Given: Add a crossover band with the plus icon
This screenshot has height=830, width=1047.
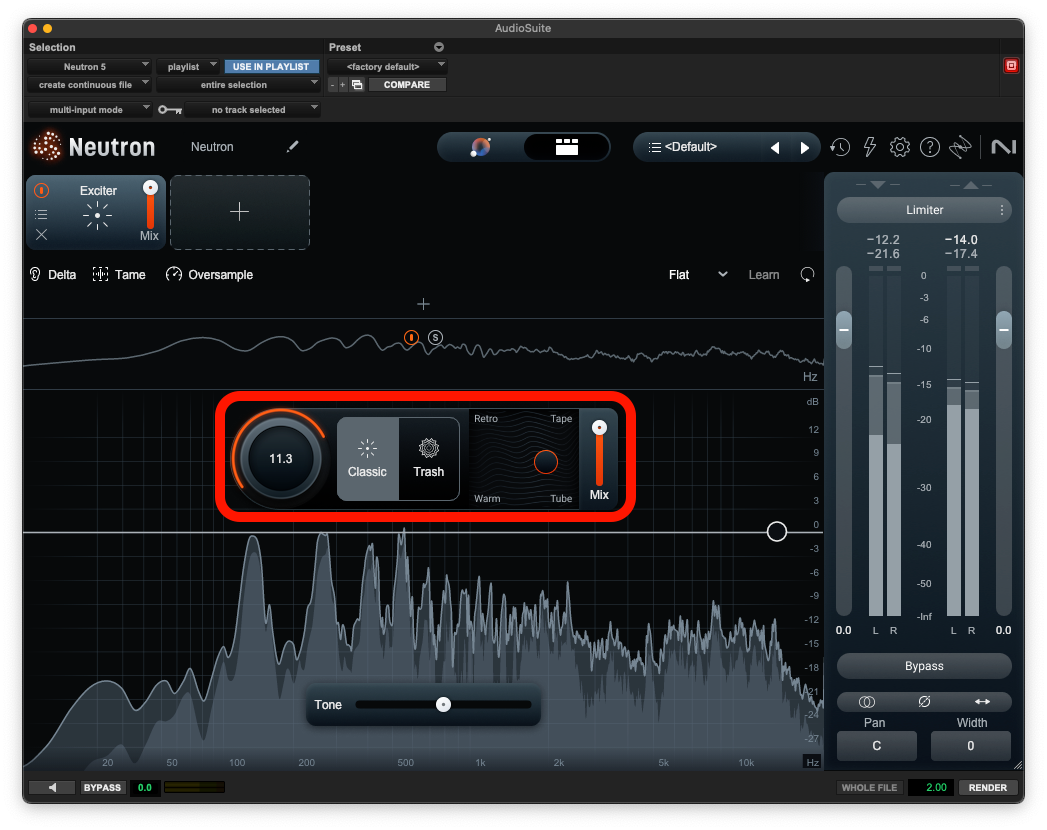Looking at the screenshot, I should point(423,304).
